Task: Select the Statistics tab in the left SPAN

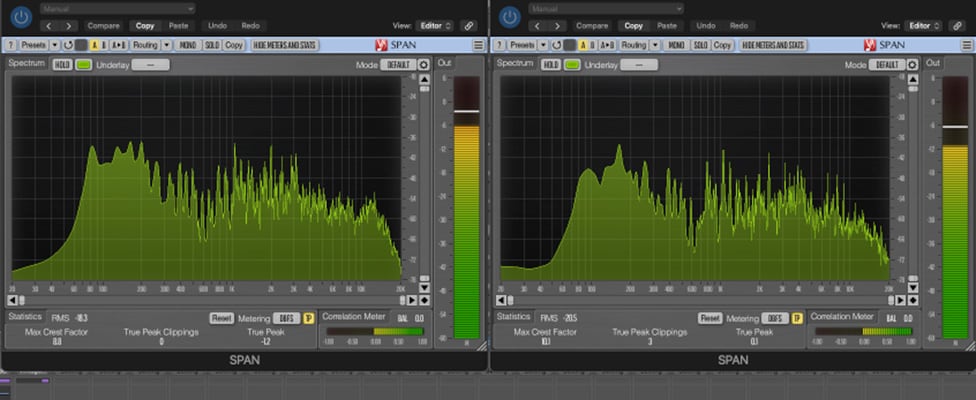Action: click(x=26, y=317)
